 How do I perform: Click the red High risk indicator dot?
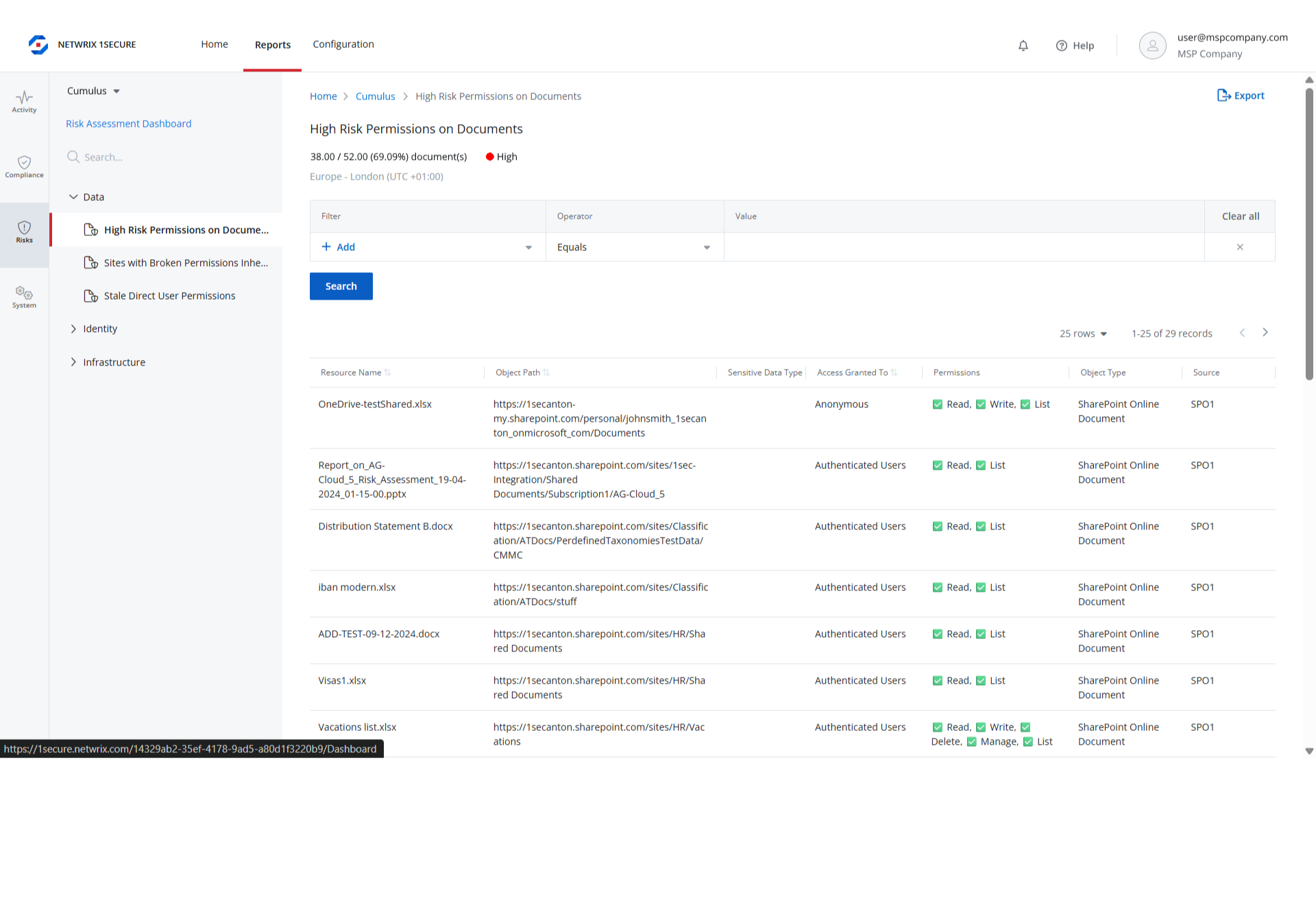coord(489,156)
